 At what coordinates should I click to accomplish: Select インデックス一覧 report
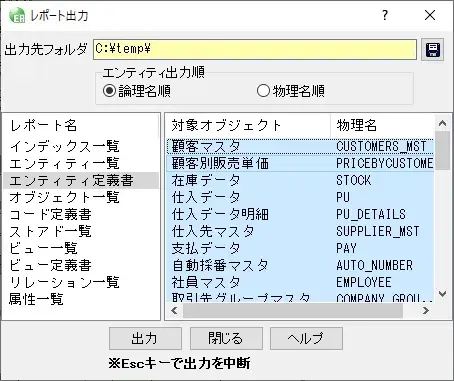(x=81, y=146)
